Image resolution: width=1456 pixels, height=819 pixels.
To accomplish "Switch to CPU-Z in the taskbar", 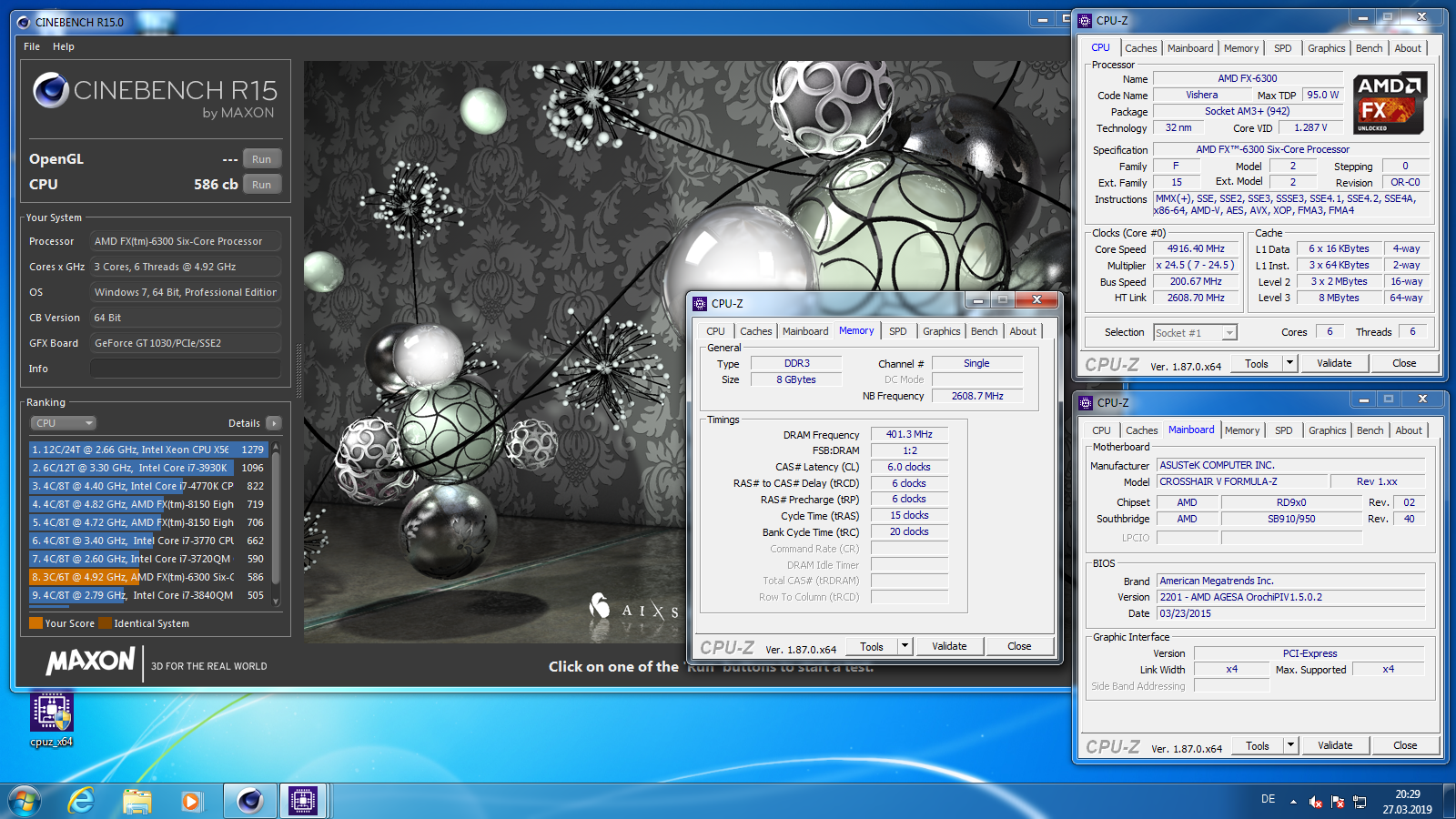I will (302, 801).
